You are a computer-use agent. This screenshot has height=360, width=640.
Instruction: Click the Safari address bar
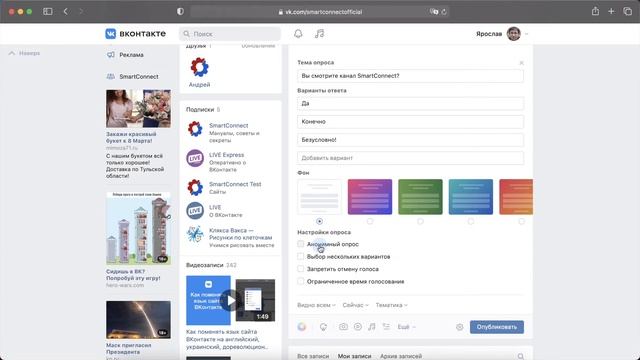[320, 12]
